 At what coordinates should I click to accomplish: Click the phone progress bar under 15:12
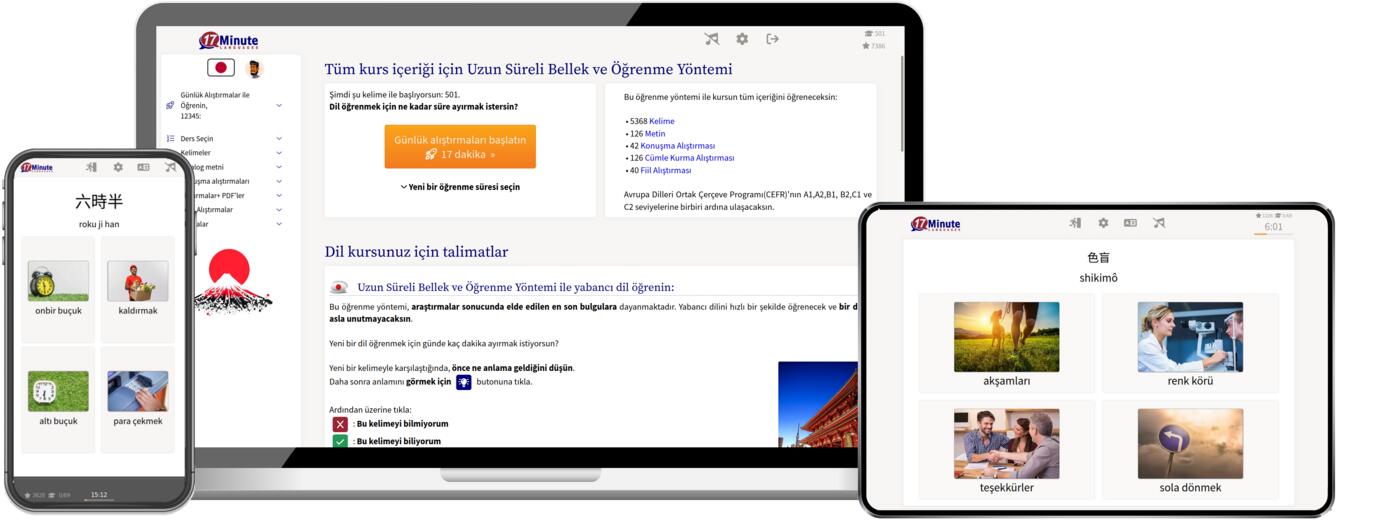(x=99, y=500)
